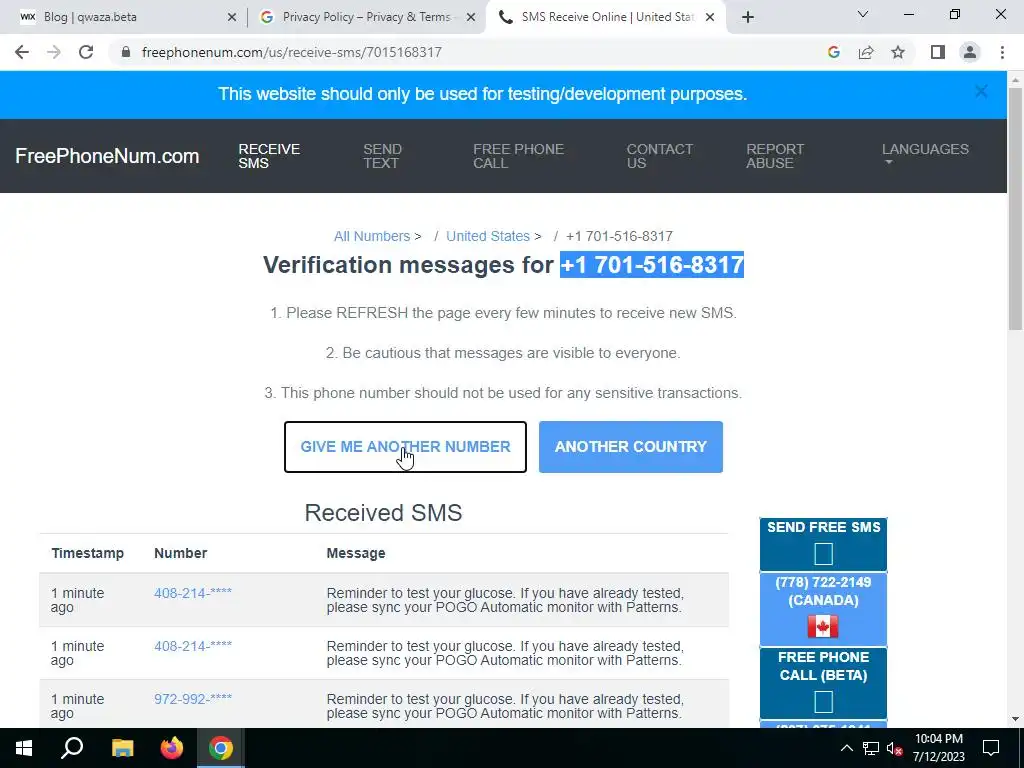This screenshot has width=1024, height=768.
Task: Open the browser side panel
Action: [938, 52]
